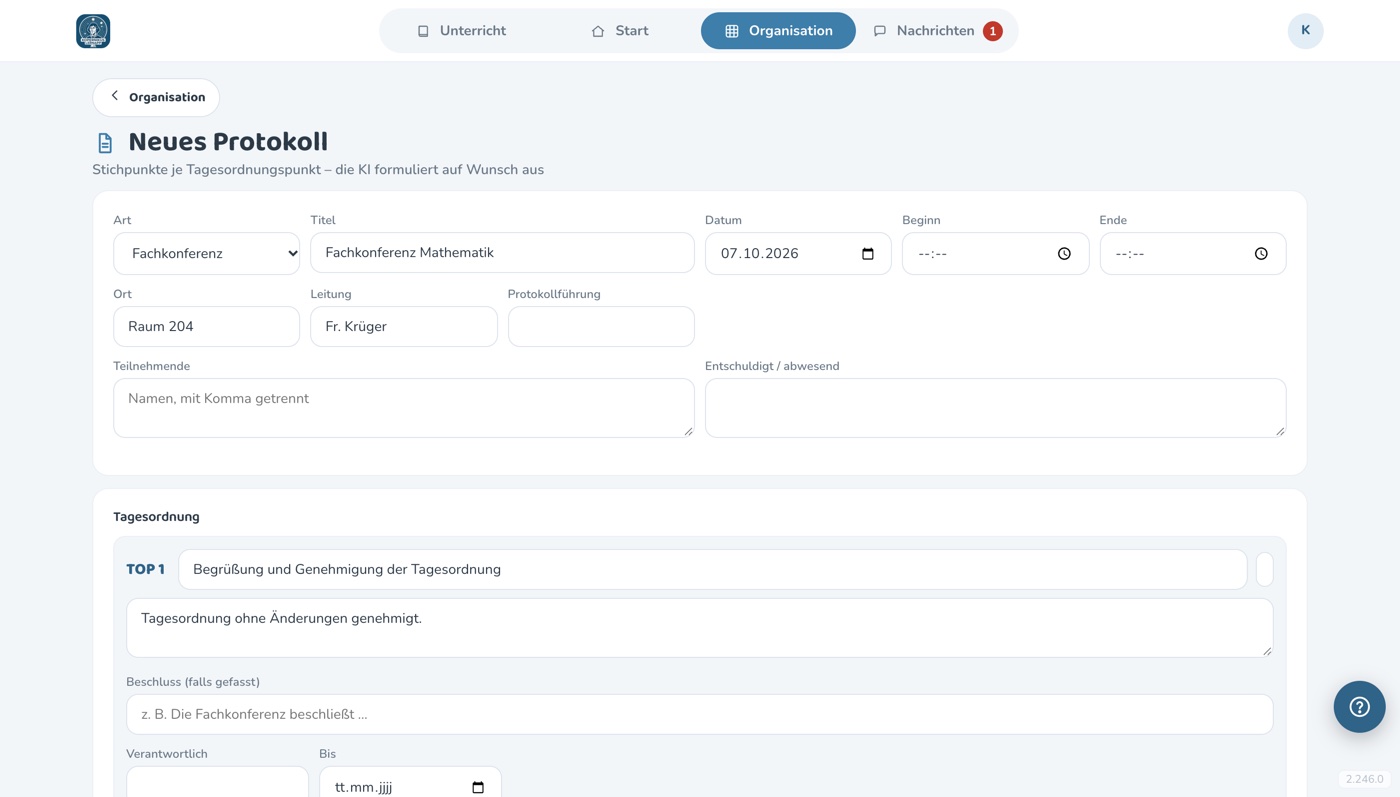The height and width of the screenshot is (797, 1400).
Task: Expand the Art dropdown showing Fachkonferenz
Action: [x=207, y=254]
